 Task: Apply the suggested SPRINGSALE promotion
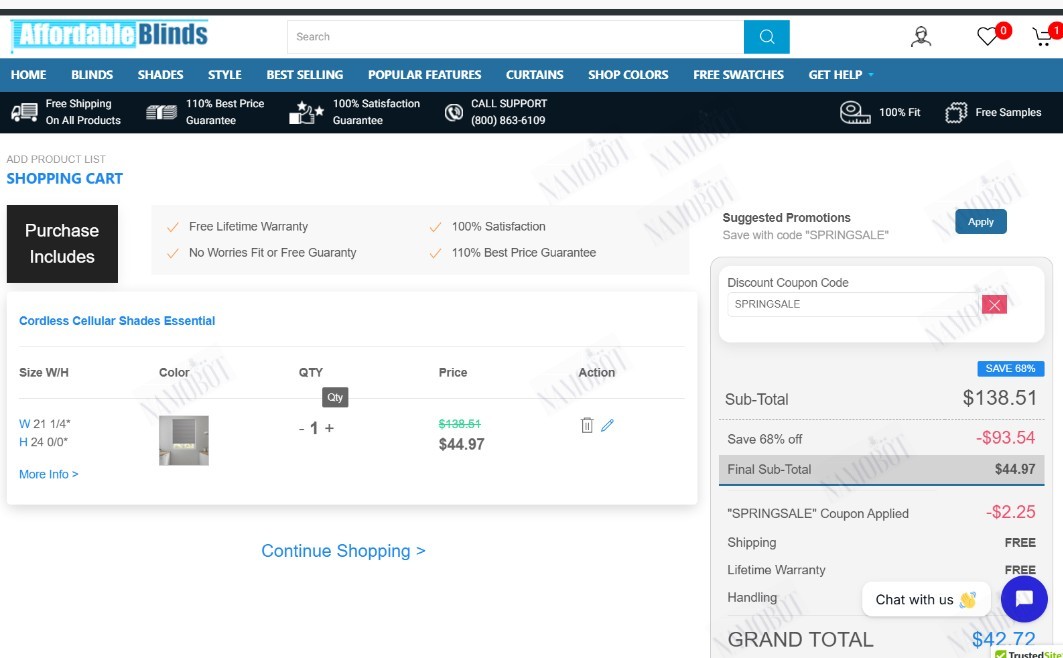(980, 222)
